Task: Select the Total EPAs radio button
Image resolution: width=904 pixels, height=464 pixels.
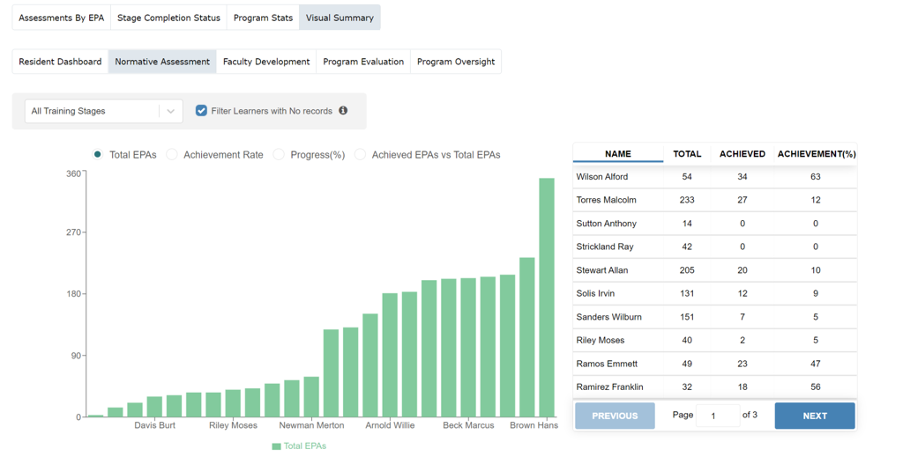Action: pos(98,155)
